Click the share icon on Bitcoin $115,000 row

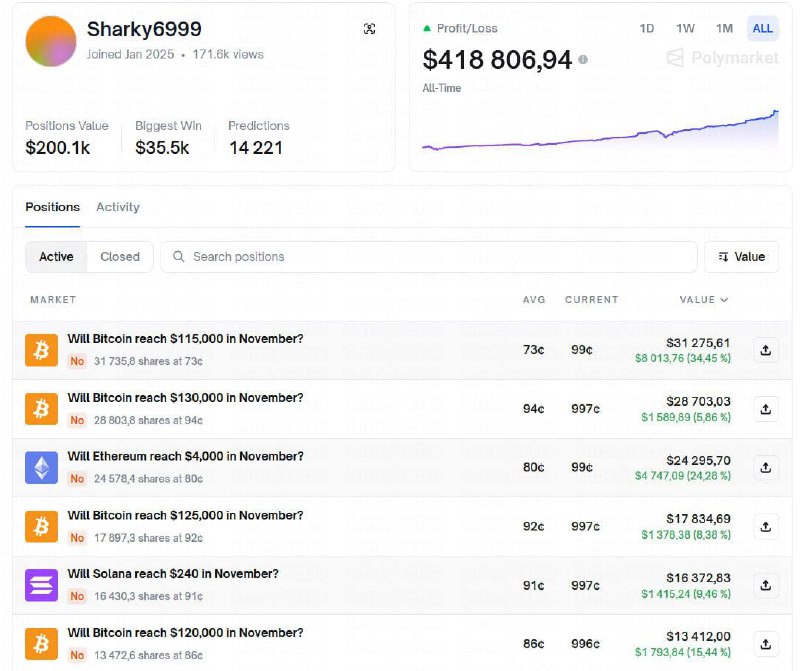pos(765,350)
